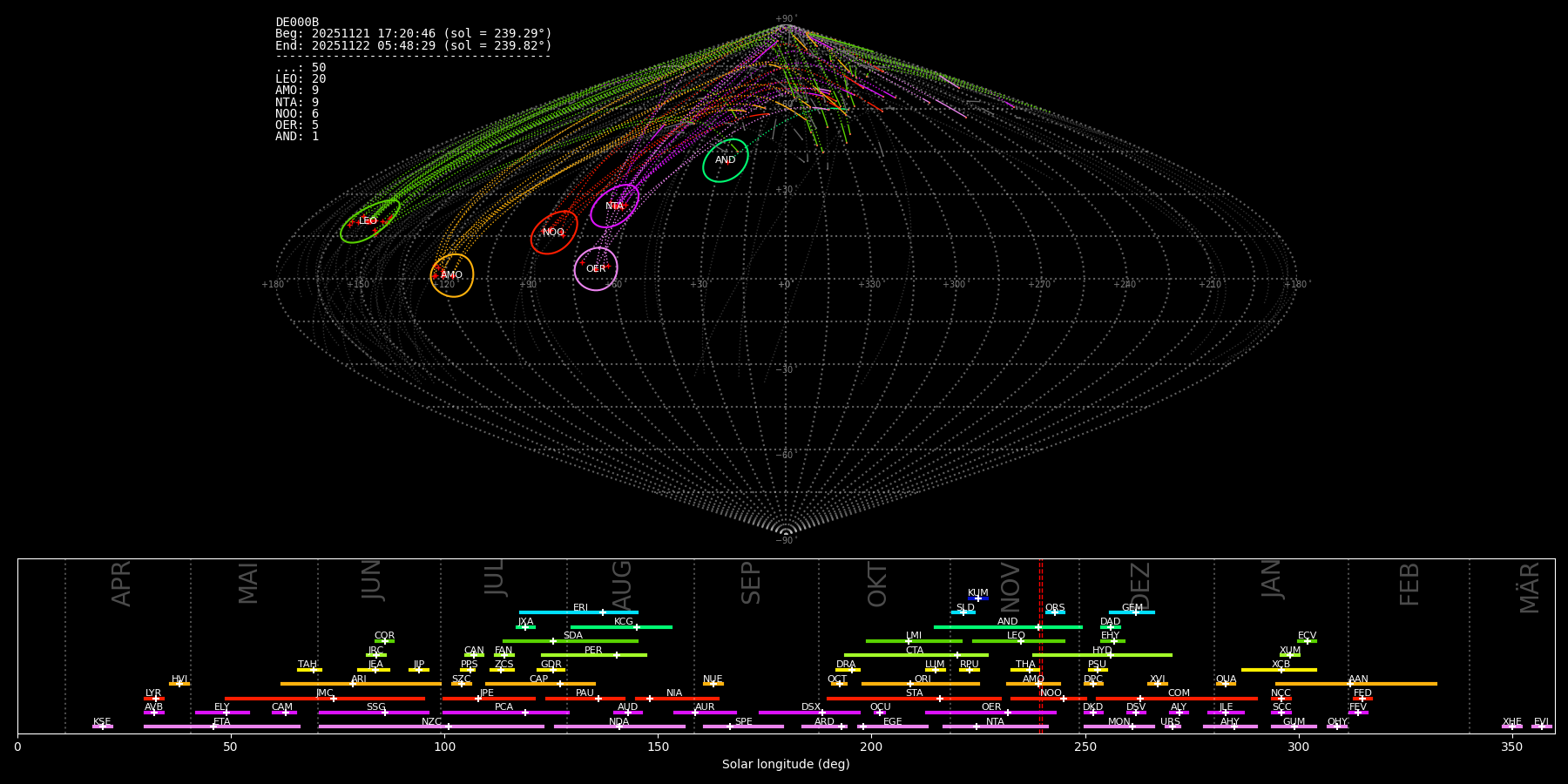The image size is (1568, 784).
Task: Click the 'Solar longitude (deg)' axis label
Action: 786,765
